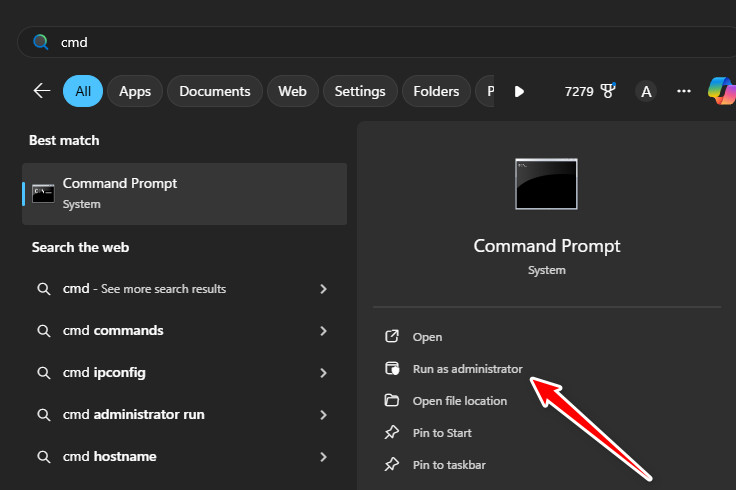This screenshot has width=736, height=490.
Task: Choose the Settings filter tab
Action: click(360, 91)
